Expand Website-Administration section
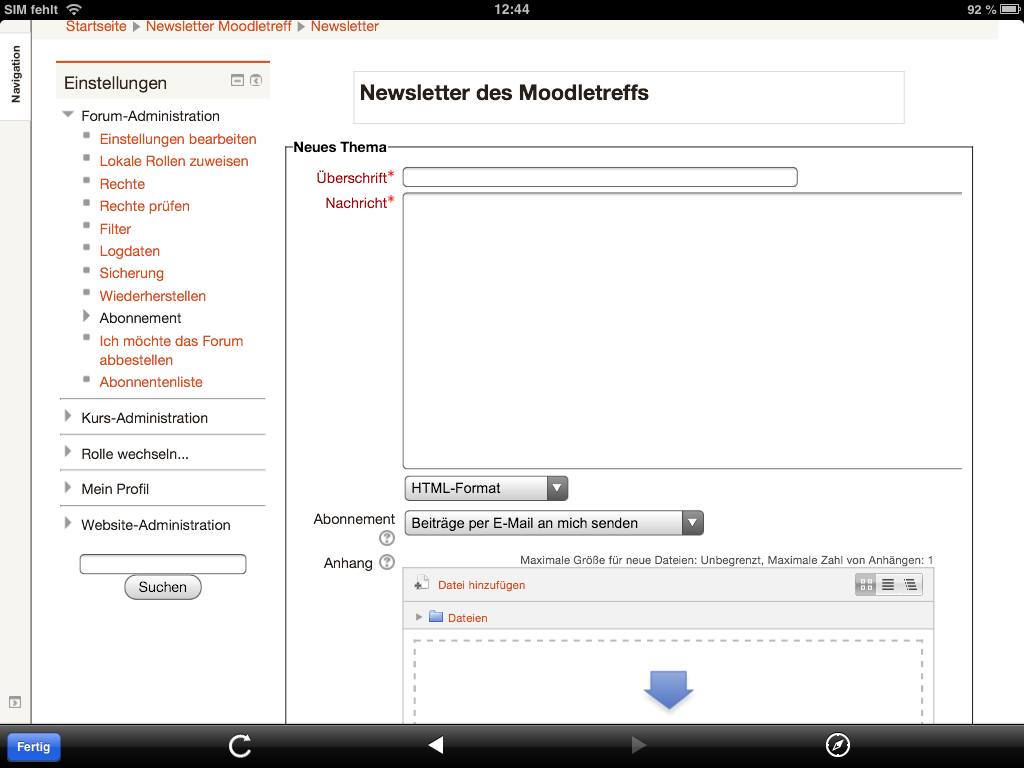The image size is (1024, 768). (x=67, y=523)
